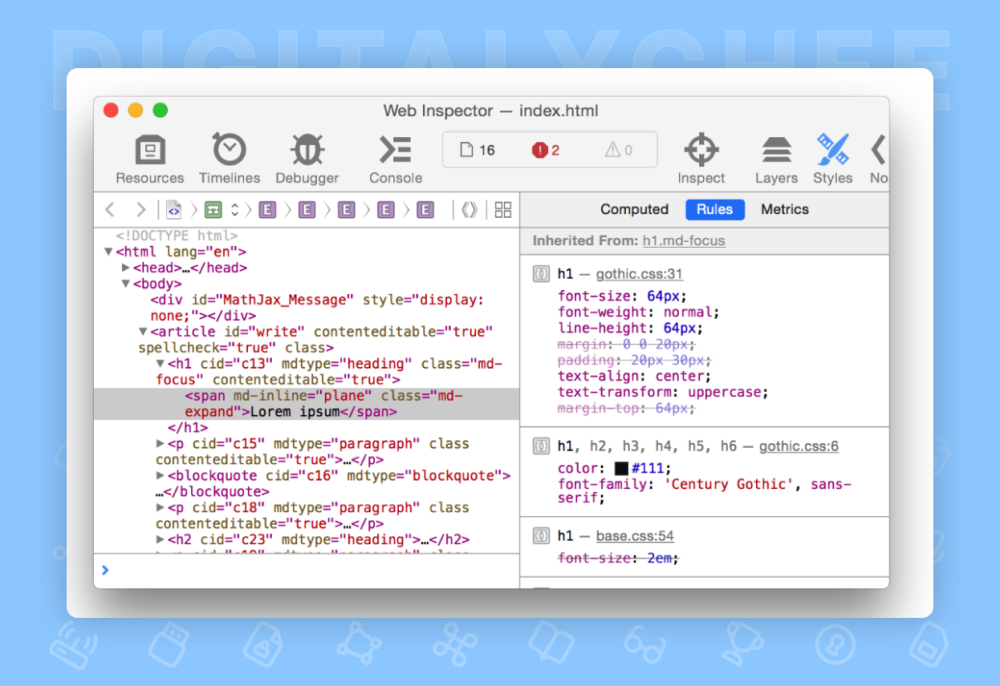Click the error count showing 2

pos(545,150)
